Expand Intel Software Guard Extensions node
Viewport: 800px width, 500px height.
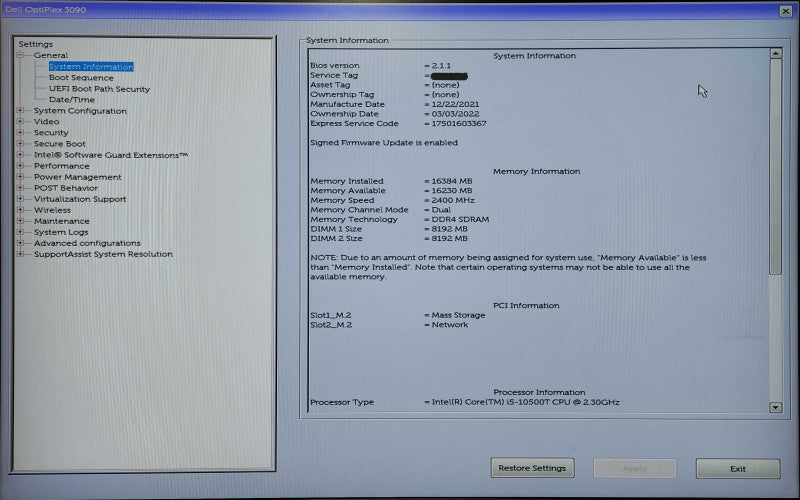click(20, 155)
